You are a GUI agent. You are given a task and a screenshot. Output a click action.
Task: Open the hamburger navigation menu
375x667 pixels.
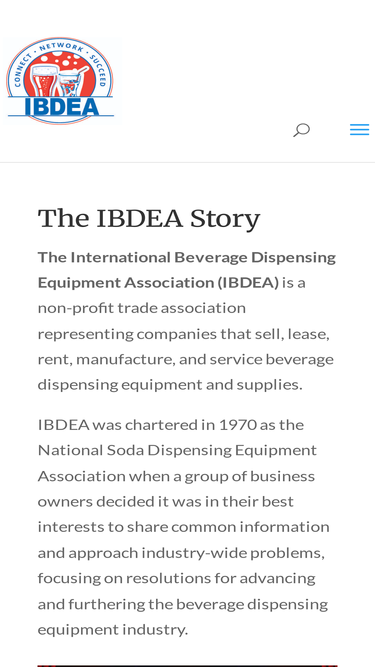coord(359,130)
